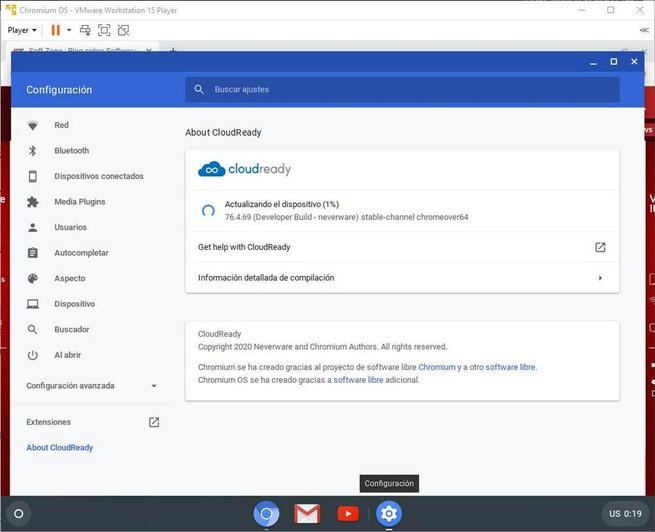Click the VMware Unity mode icon
This screenshot has height=532, width=655.
pos(123,30)
